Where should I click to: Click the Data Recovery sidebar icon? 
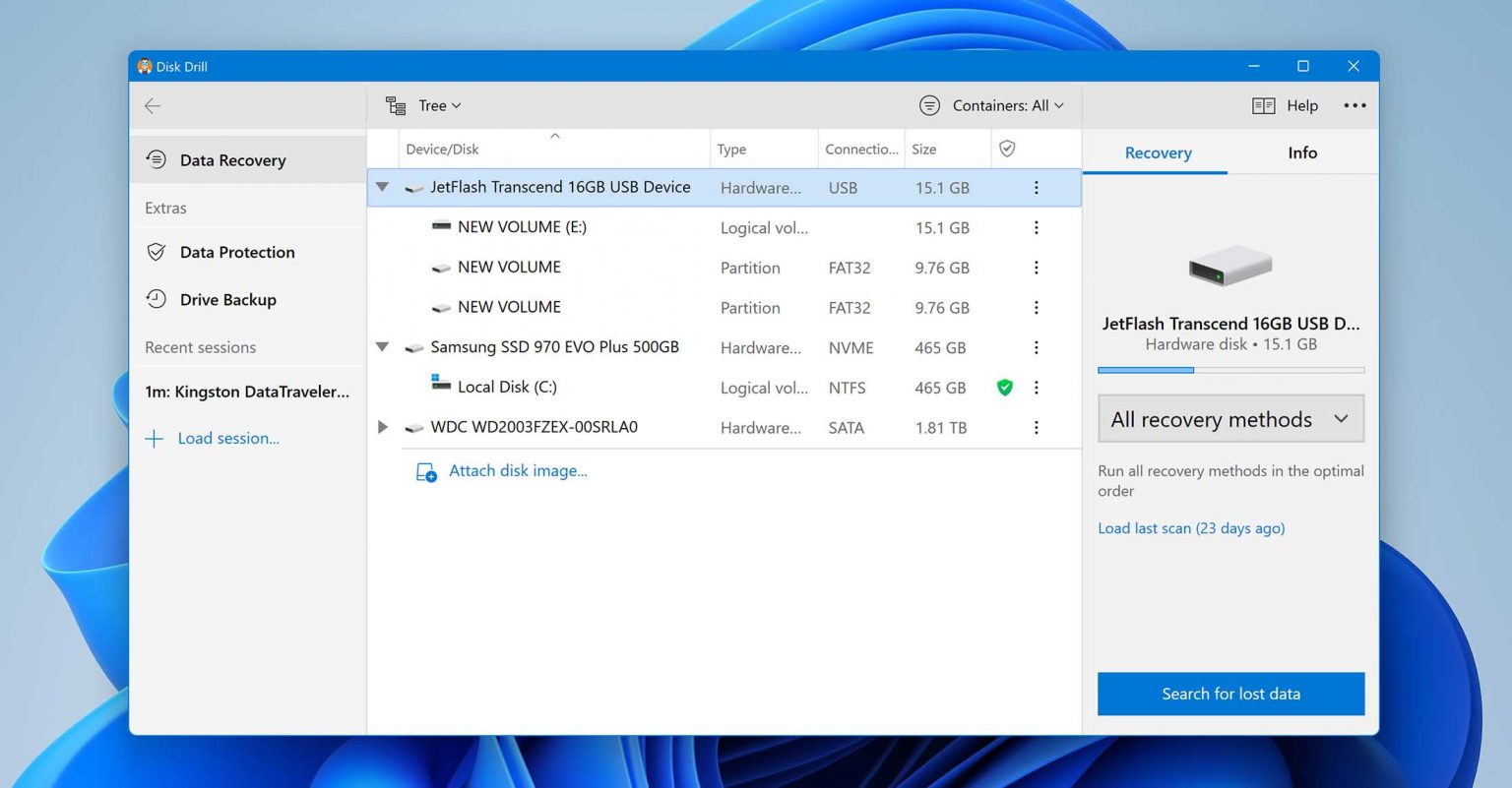pos(157,159)
